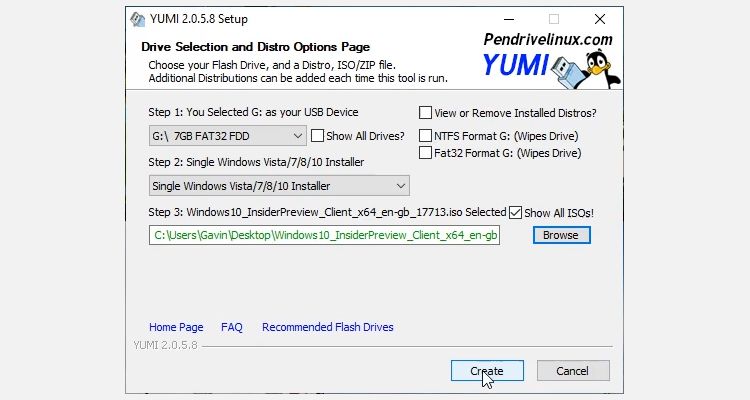Click the YUMI Pendrivelinux.com penguin logo
The image size is (750, 400).
click(x=551, y=60)
